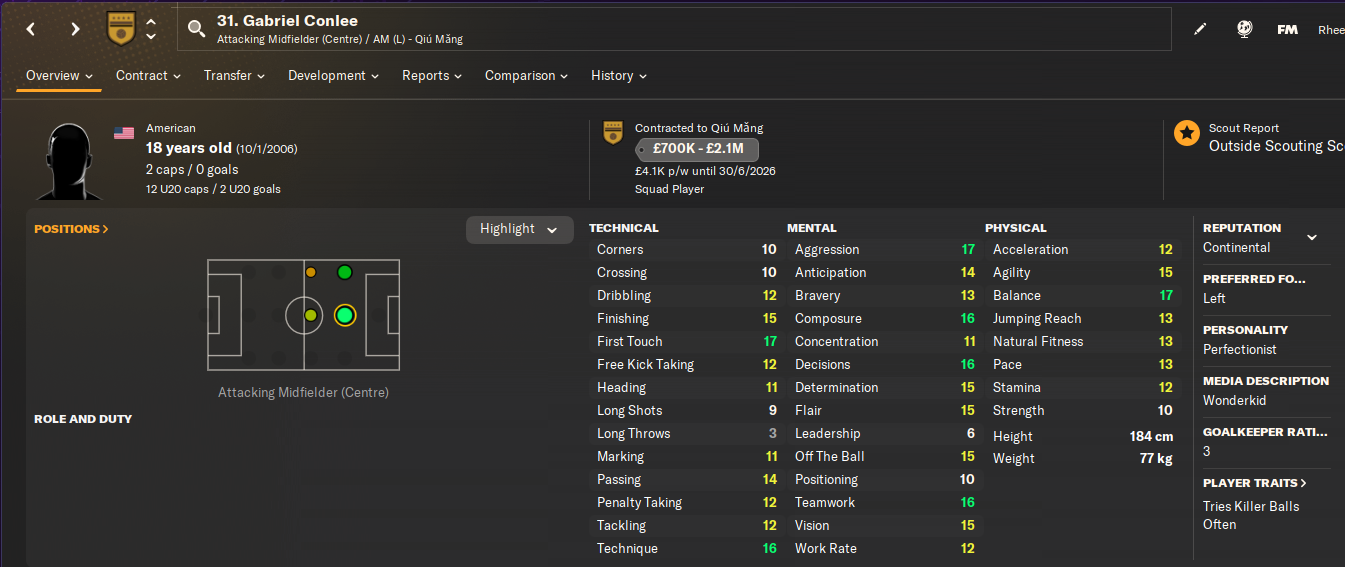The height and width of the screenshot is (567, 1345).
Task: Click the pencil edit icon
Action: (x=1200, y=30)
